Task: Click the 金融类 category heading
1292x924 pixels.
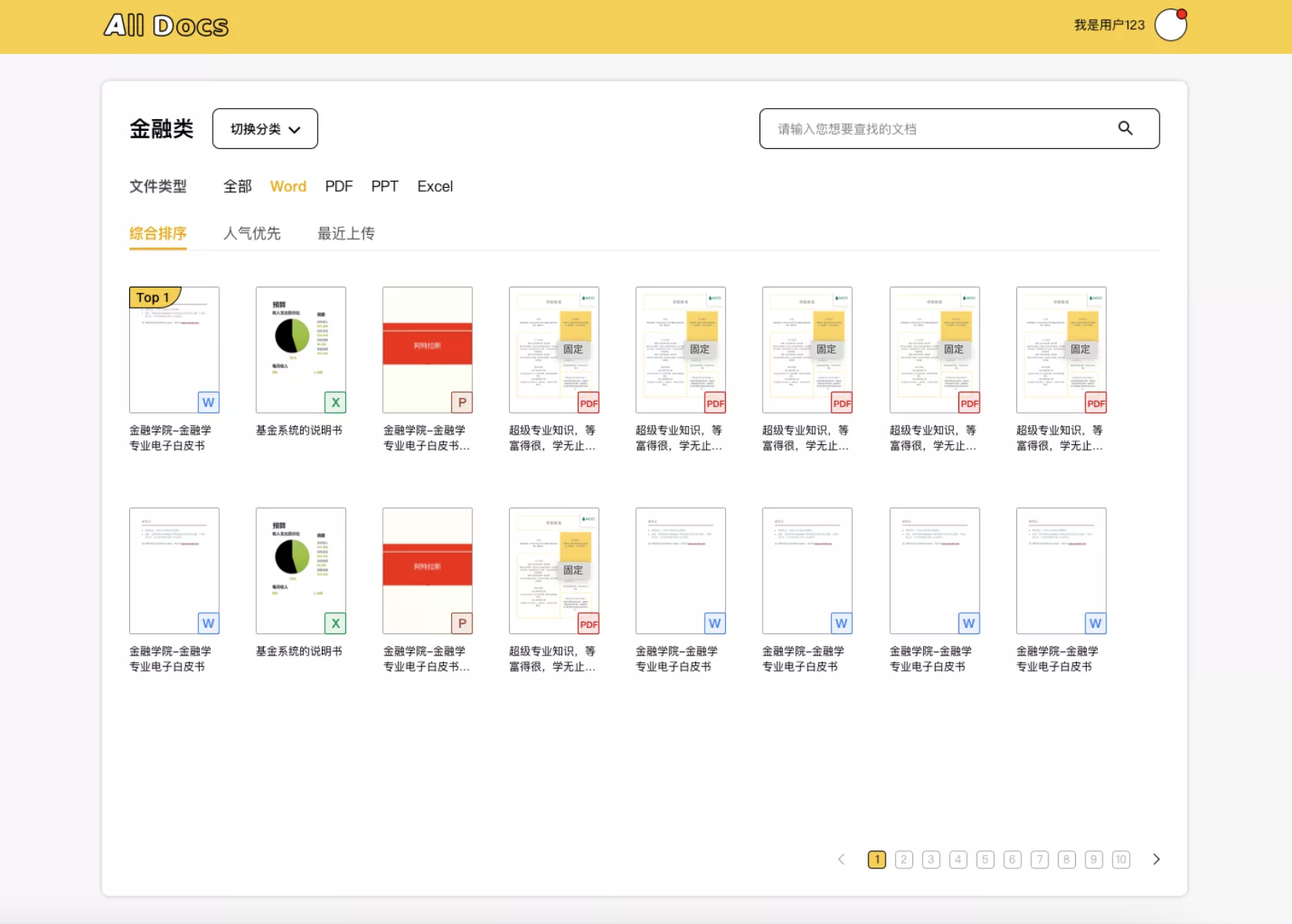Action: [161, 128]
